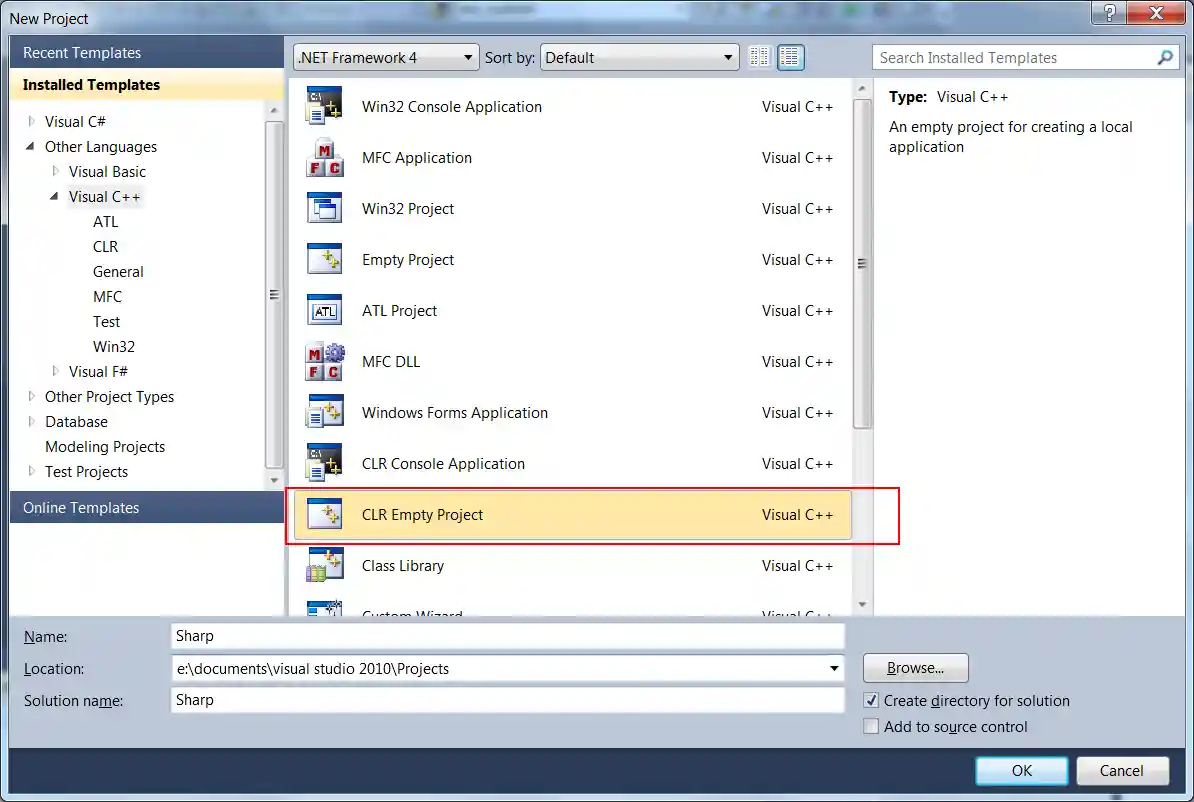
Task: Select the Visual C++ tree label
Action: pos(104,197)
